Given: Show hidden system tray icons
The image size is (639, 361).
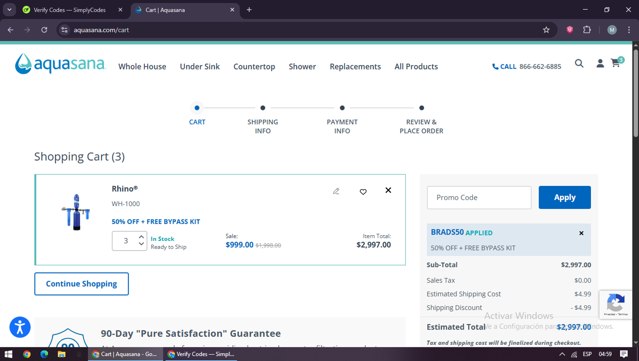Looking at the screenshot, I should click(x=562, y=354).
